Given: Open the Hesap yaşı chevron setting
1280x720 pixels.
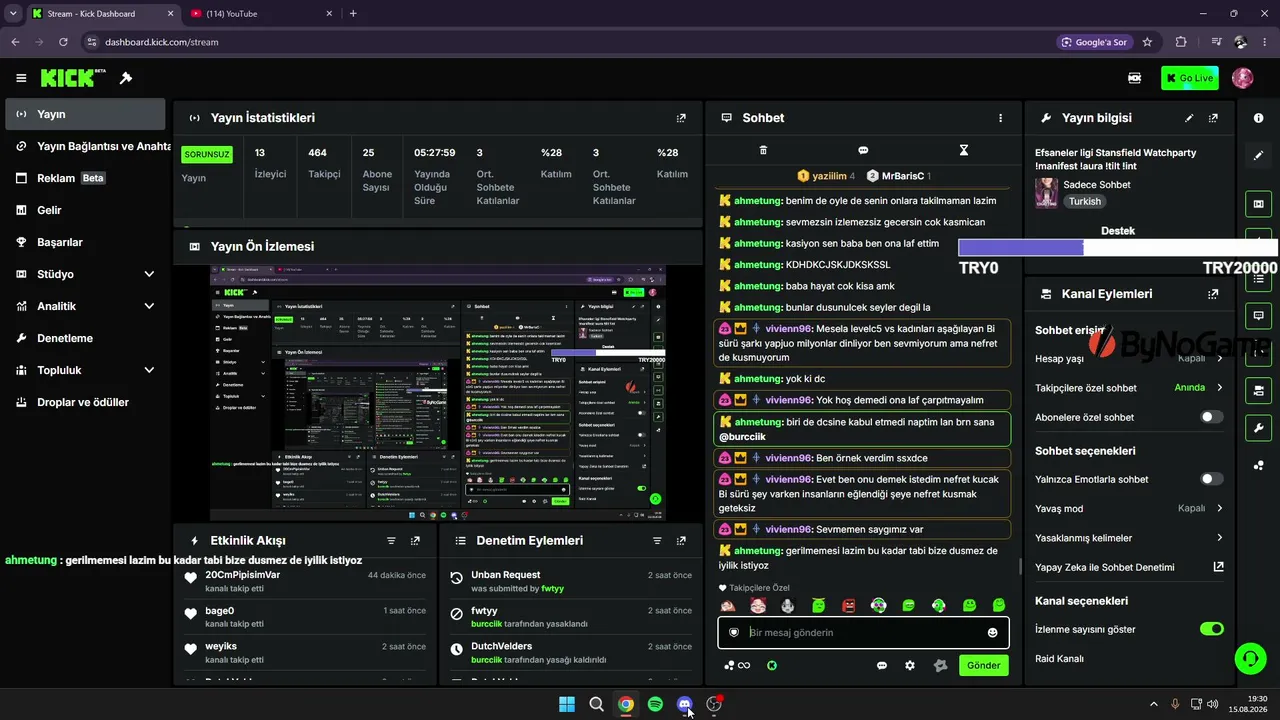Looking at the screenshot, I should coord(1219,358).
